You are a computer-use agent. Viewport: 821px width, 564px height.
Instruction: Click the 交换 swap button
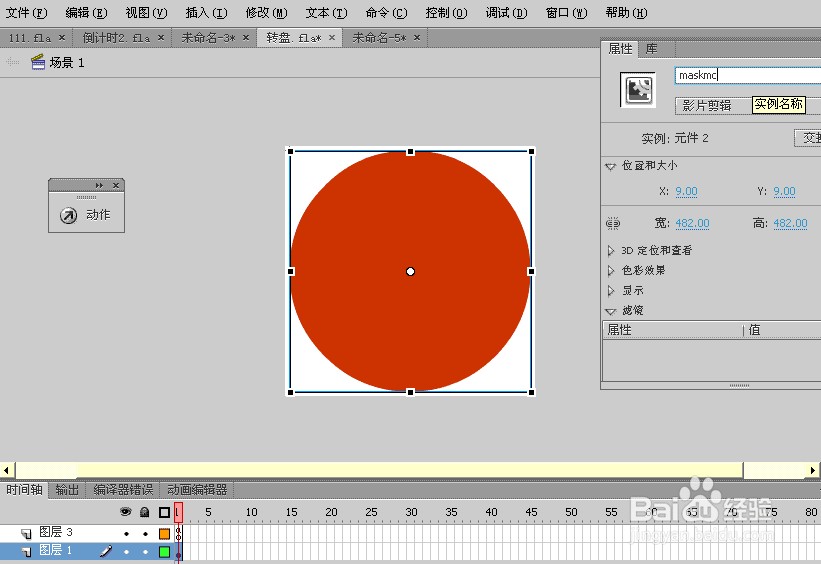click(808, 138)
